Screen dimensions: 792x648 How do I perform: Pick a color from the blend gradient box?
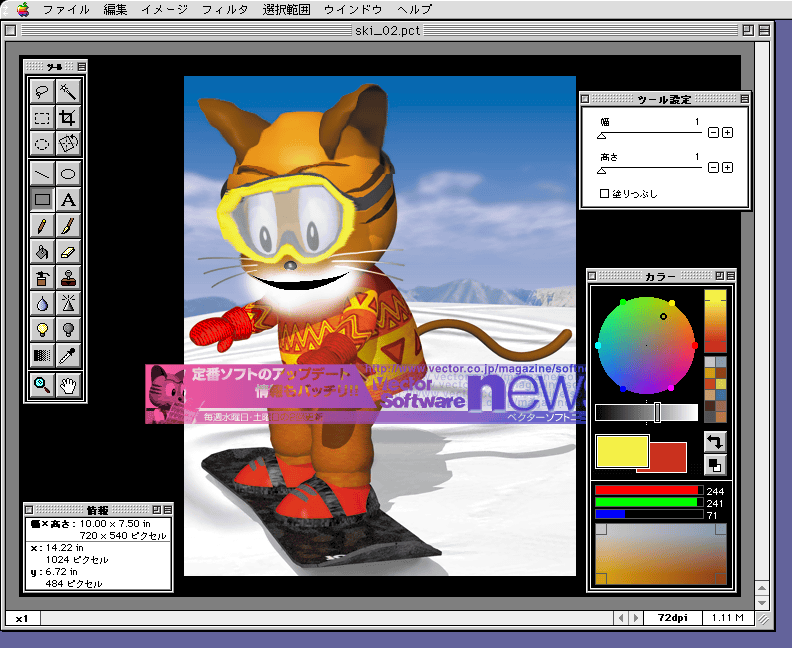click(x=661, y=554)
